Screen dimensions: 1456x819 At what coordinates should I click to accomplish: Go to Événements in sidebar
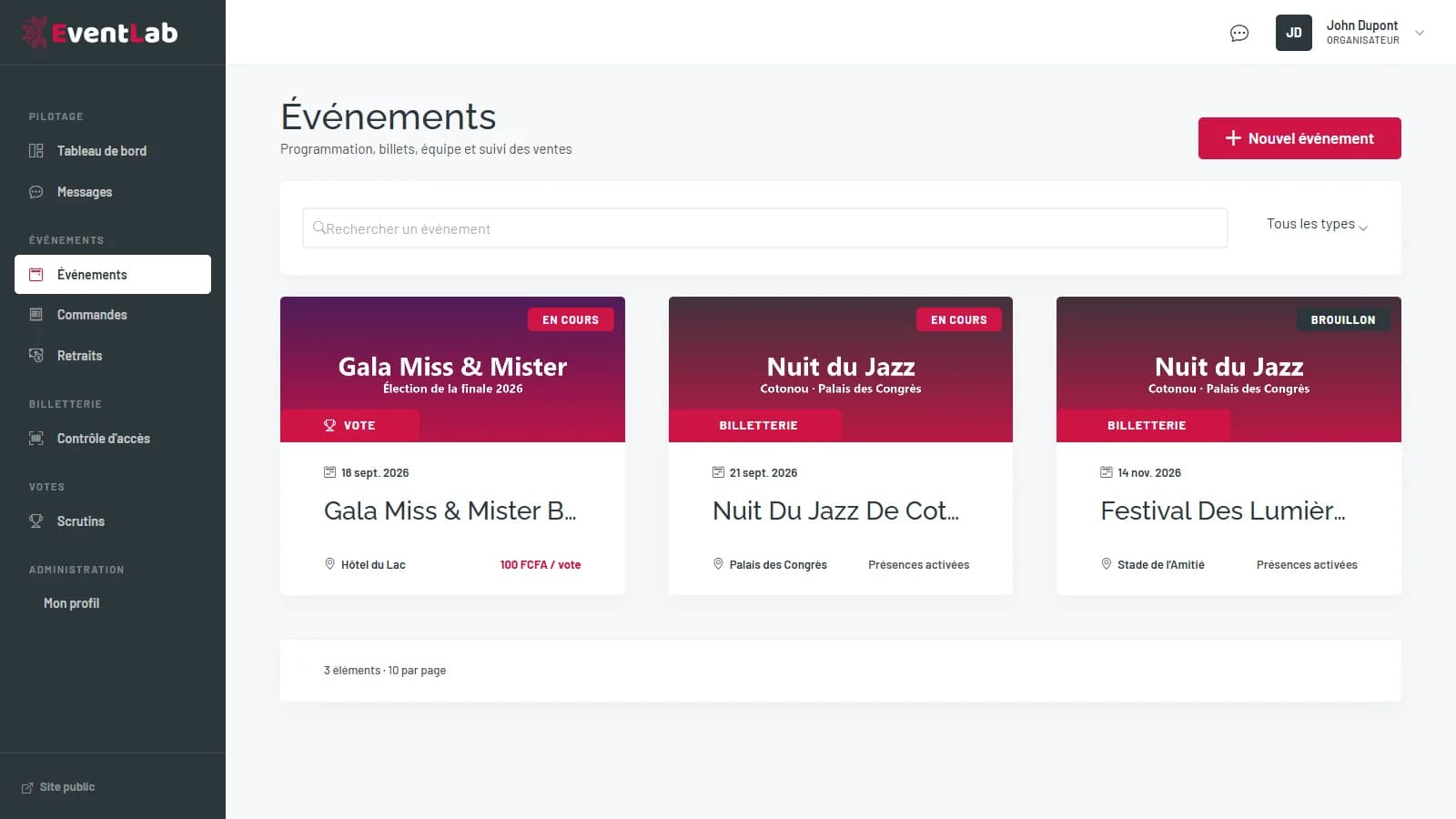tap(113, 275)
